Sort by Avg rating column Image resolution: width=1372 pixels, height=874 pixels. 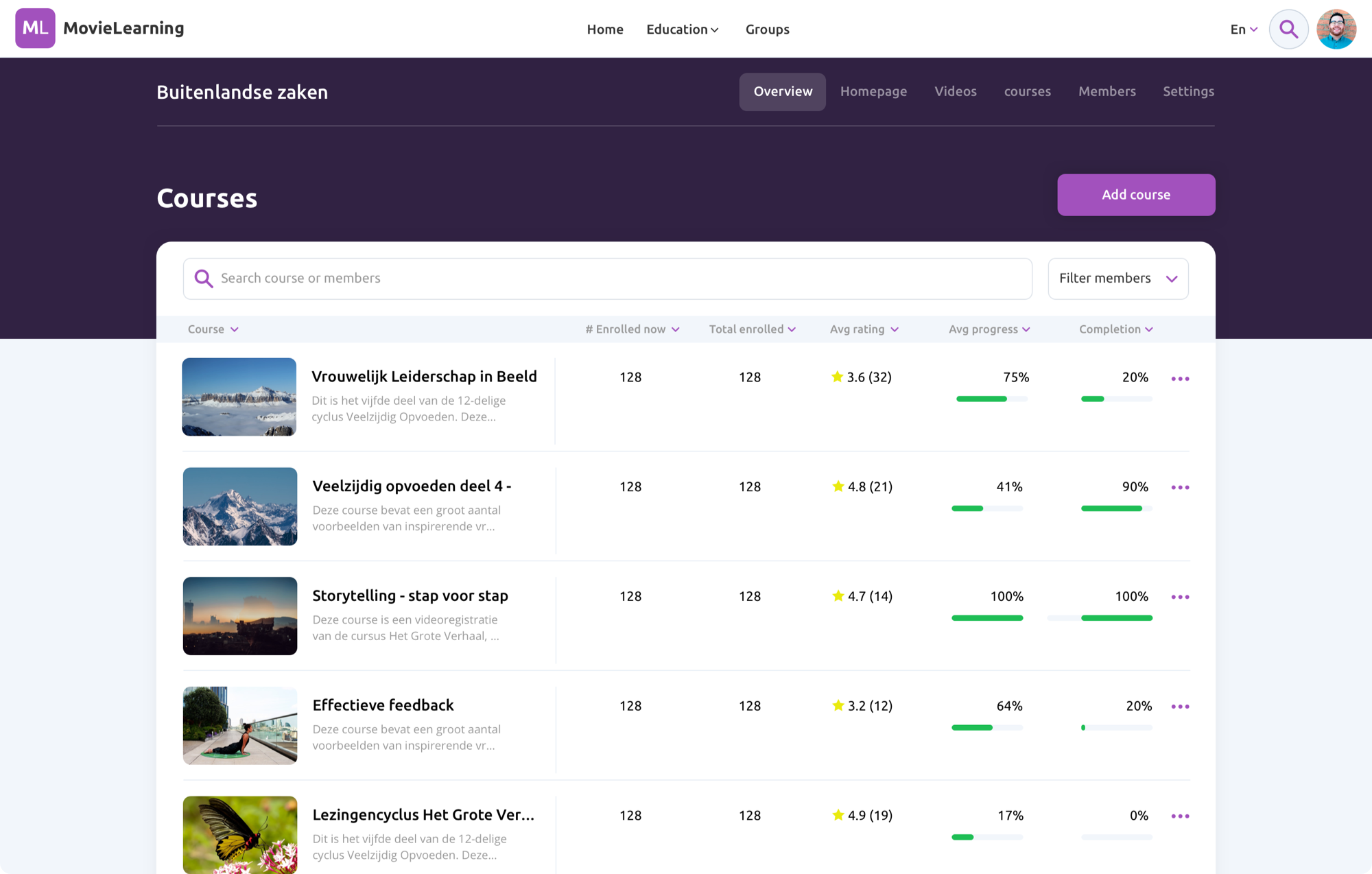click(864, 329)
